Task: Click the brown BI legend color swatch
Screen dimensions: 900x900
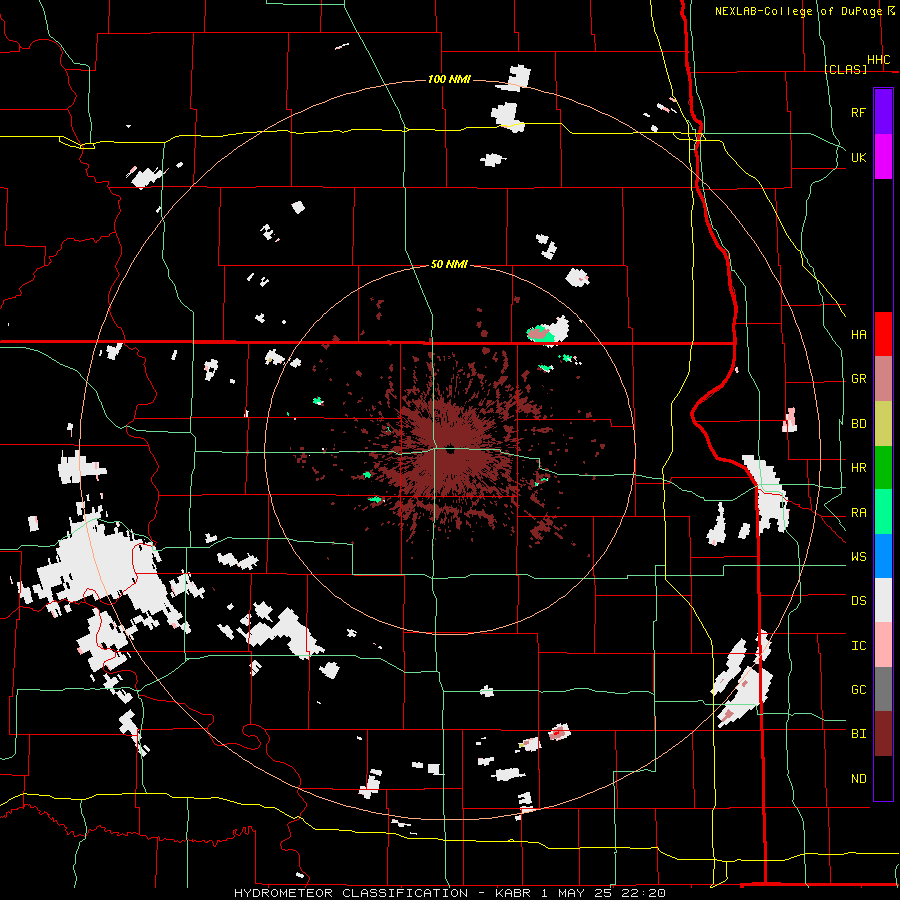Action: tap(883, 734)
